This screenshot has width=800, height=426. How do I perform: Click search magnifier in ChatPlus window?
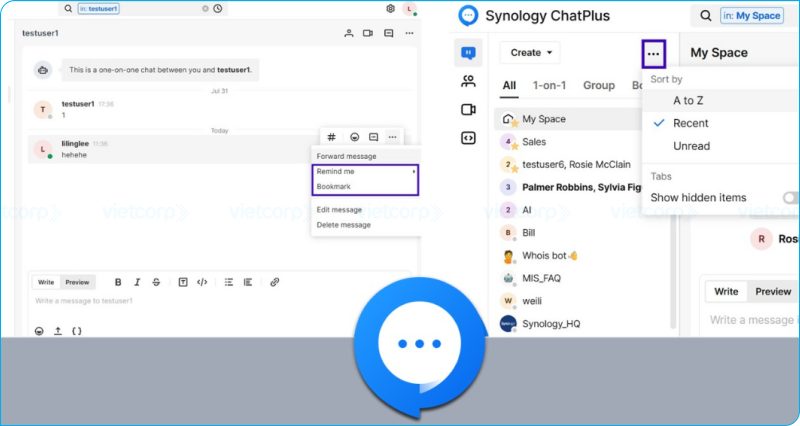point(706,16)
